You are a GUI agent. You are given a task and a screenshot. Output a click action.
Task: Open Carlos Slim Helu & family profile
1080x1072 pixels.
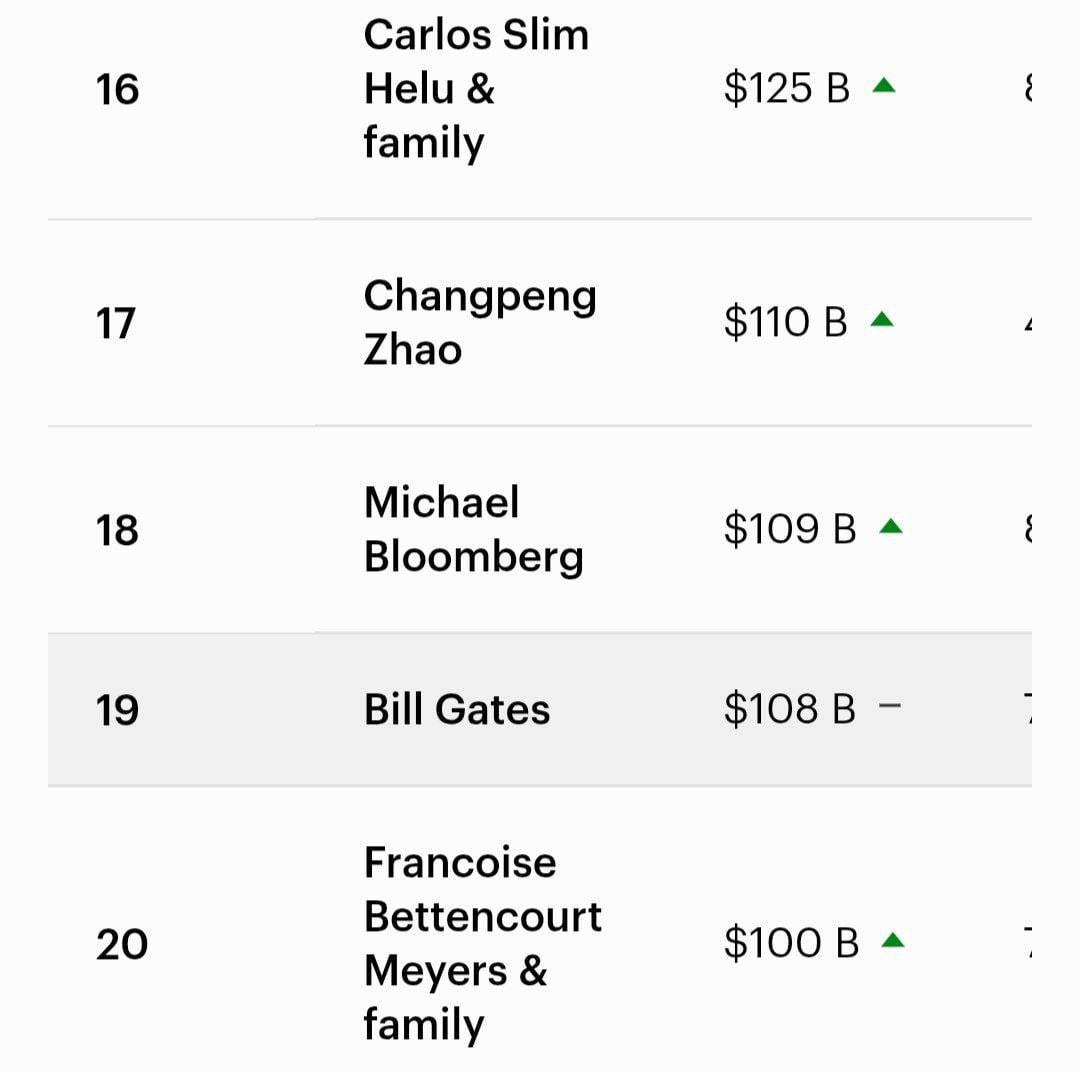476,89
